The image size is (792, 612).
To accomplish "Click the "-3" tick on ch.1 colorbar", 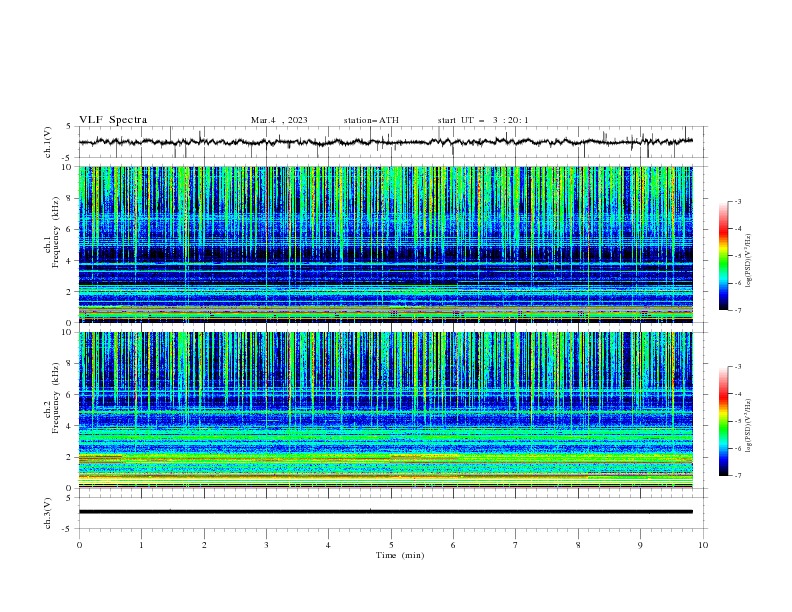I will tap(737, 201).
